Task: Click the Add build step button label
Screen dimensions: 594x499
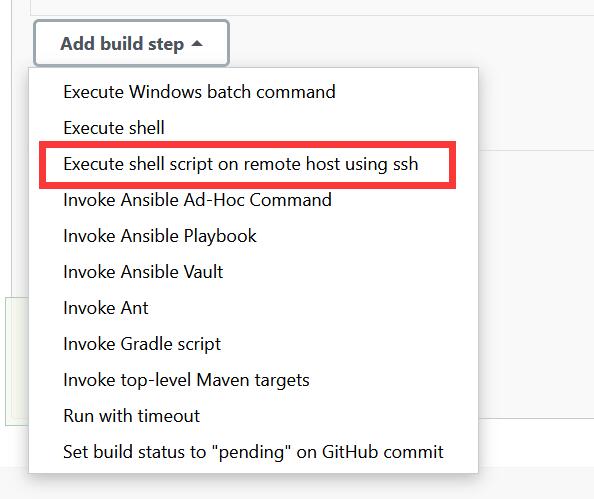Action: [x=122, y=44]
